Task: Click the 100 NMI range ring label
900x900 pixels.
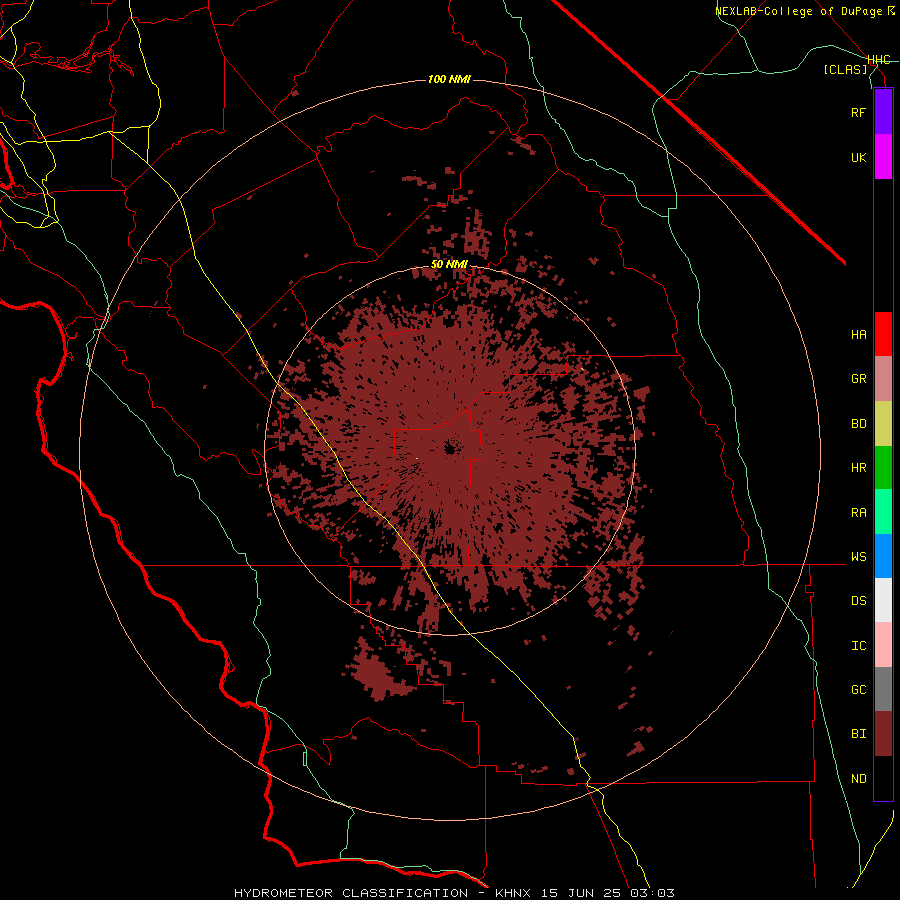Action: (449, 79)
